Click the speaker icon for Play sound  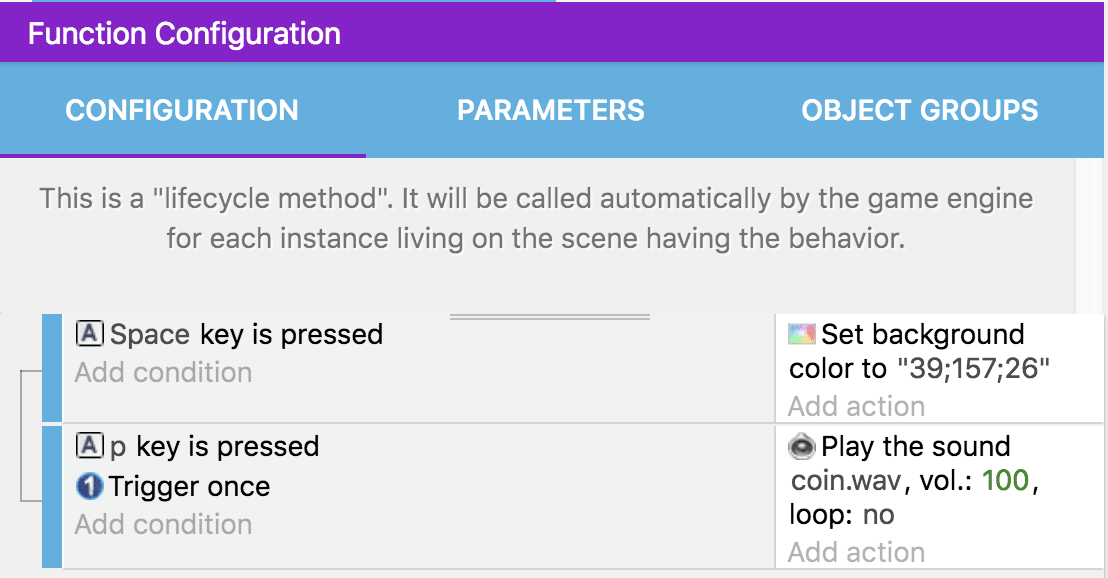[802, 446]
